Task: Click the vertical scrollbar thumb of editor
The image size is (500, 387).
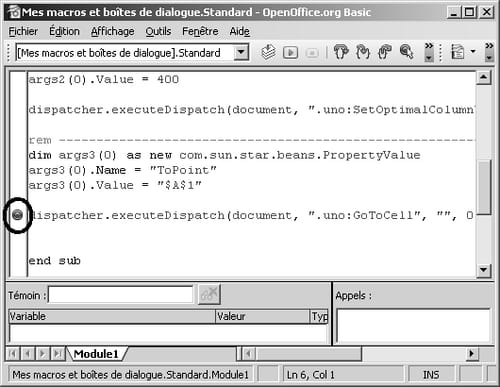Action: tap(484, 187)
